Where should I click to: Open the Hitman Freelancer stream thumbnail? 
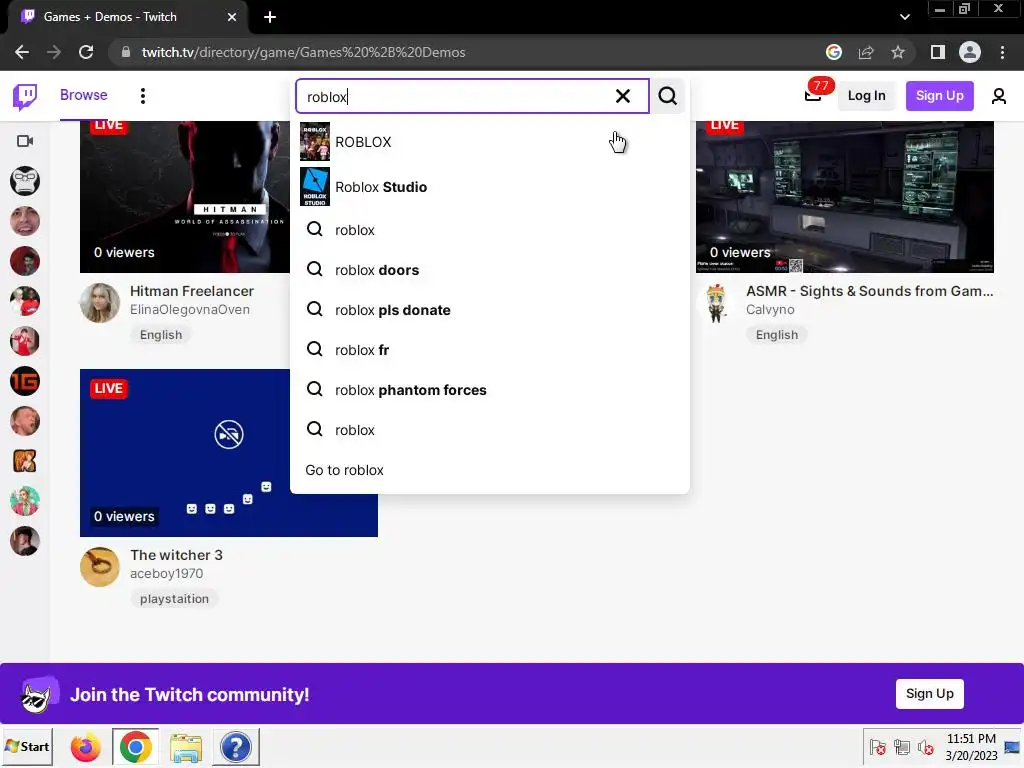click(185, 196)
